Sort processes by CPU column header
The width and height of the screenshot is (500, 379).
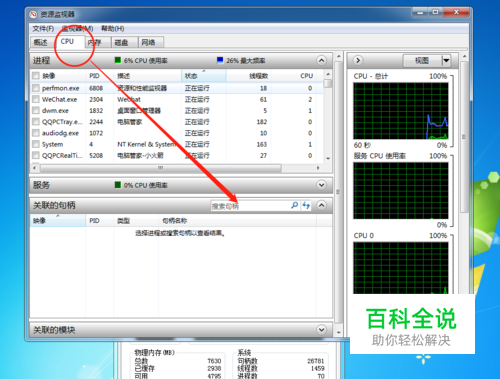(297, 76)
